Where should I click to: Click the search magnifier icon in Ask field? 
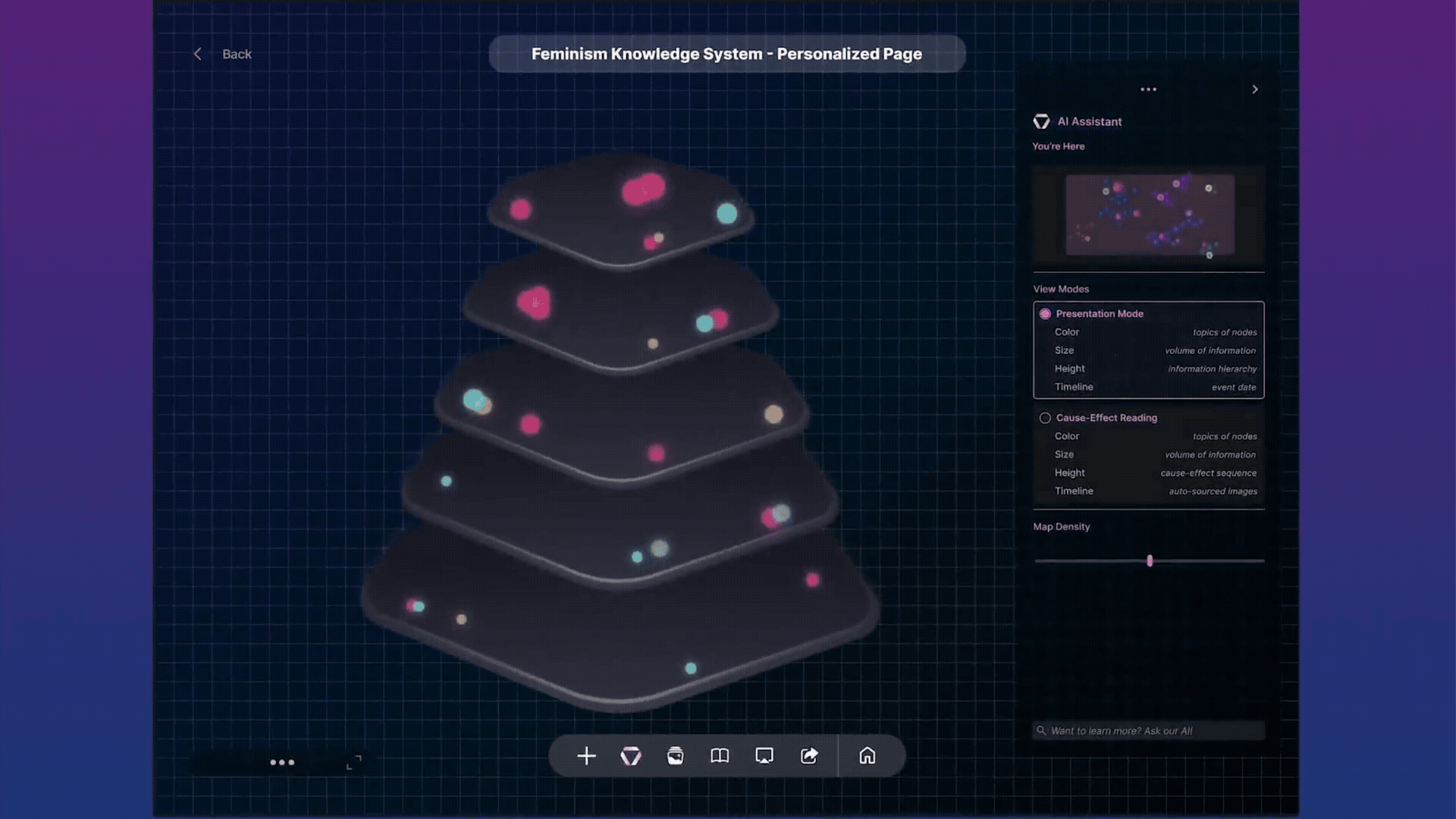(x=1041, y=731)
